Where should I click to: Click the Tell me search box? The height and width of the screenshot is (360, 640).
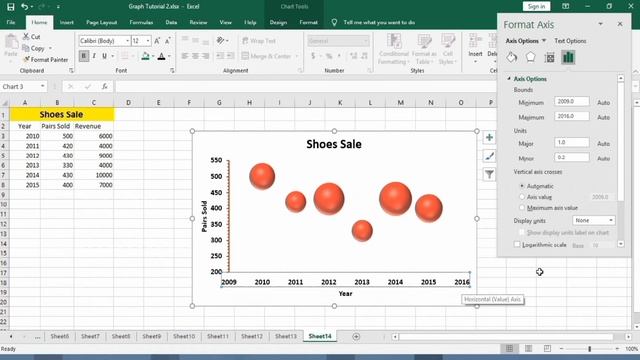[379, 22]
